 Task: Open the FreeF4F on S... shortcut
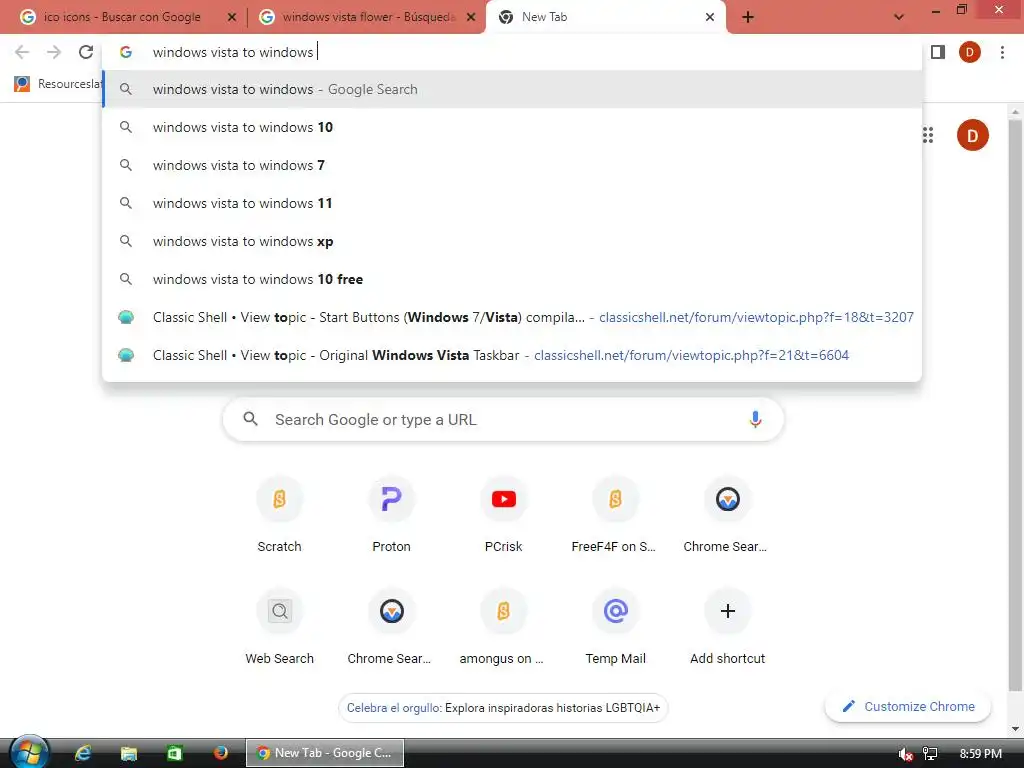(615, 515)
